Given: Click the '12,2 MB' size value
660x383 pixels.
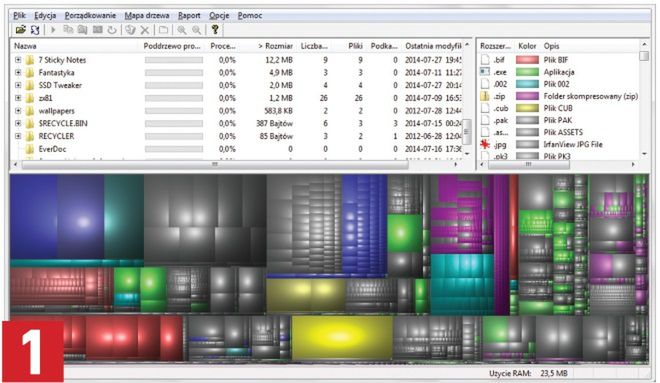Looking at the screenshot, I should click(279, 60).
